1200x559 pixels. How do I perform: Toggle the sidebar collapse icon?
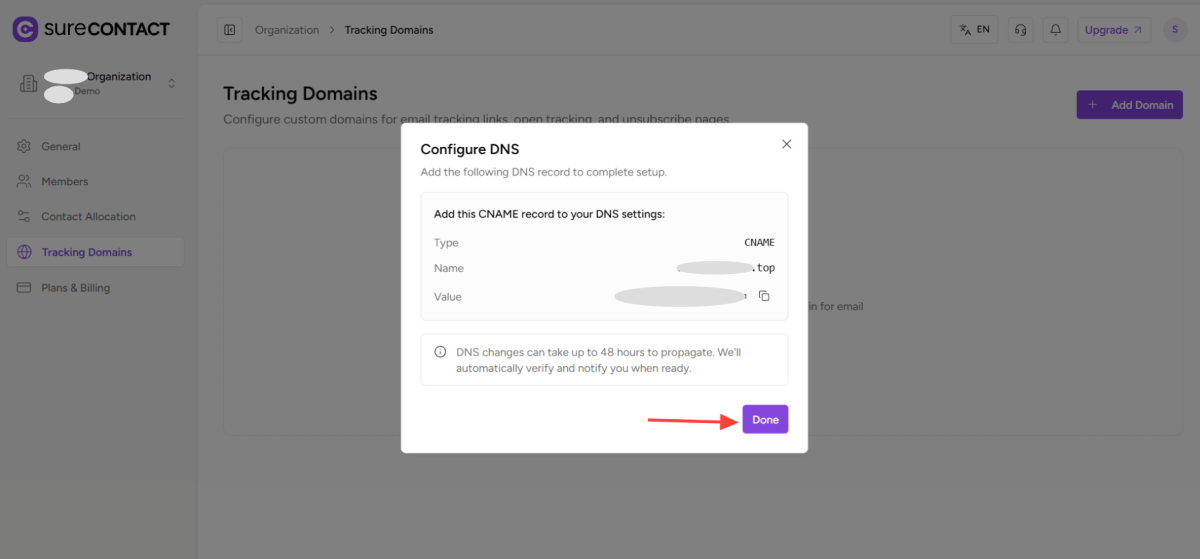tap(230, 30)
